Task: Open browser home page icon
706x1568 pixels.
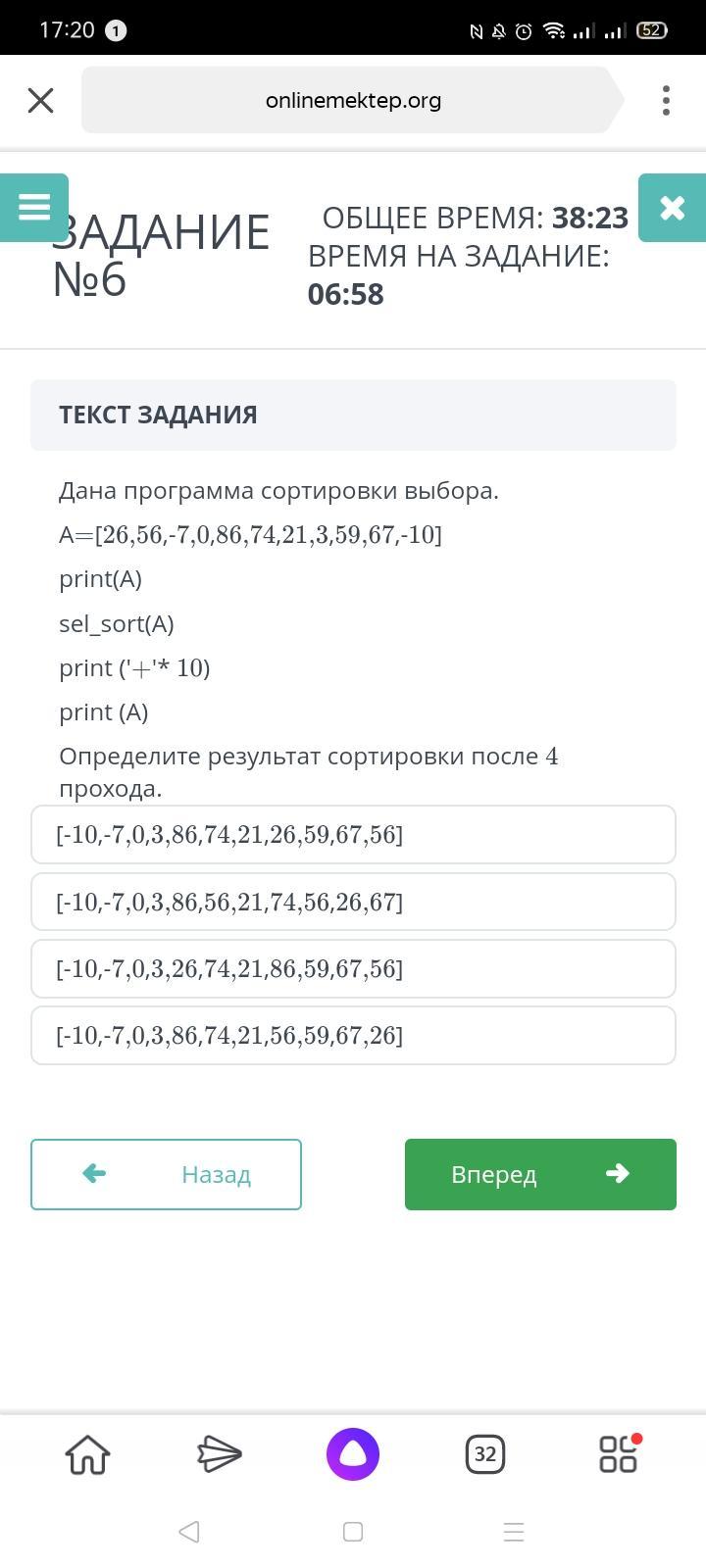Action: tap(87, 1454)
